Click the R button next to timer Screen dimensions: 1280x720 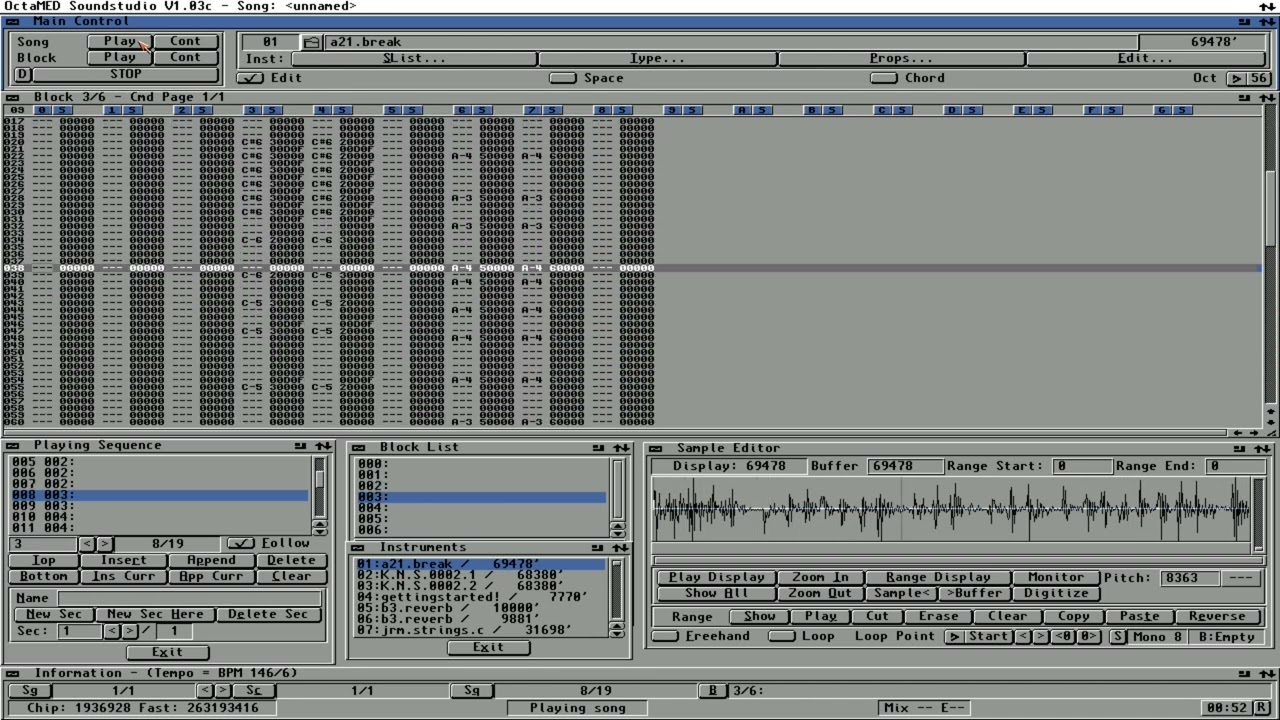(x=1263, y=708)
